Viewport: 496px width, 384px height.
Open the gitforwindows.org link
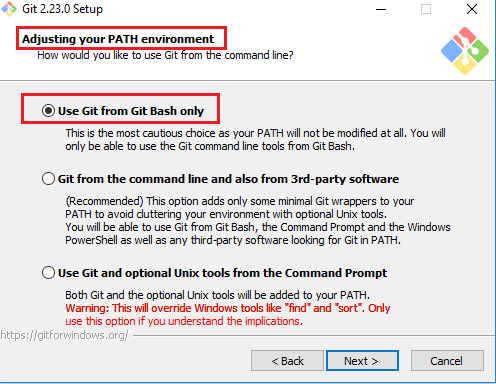(64, 335)
